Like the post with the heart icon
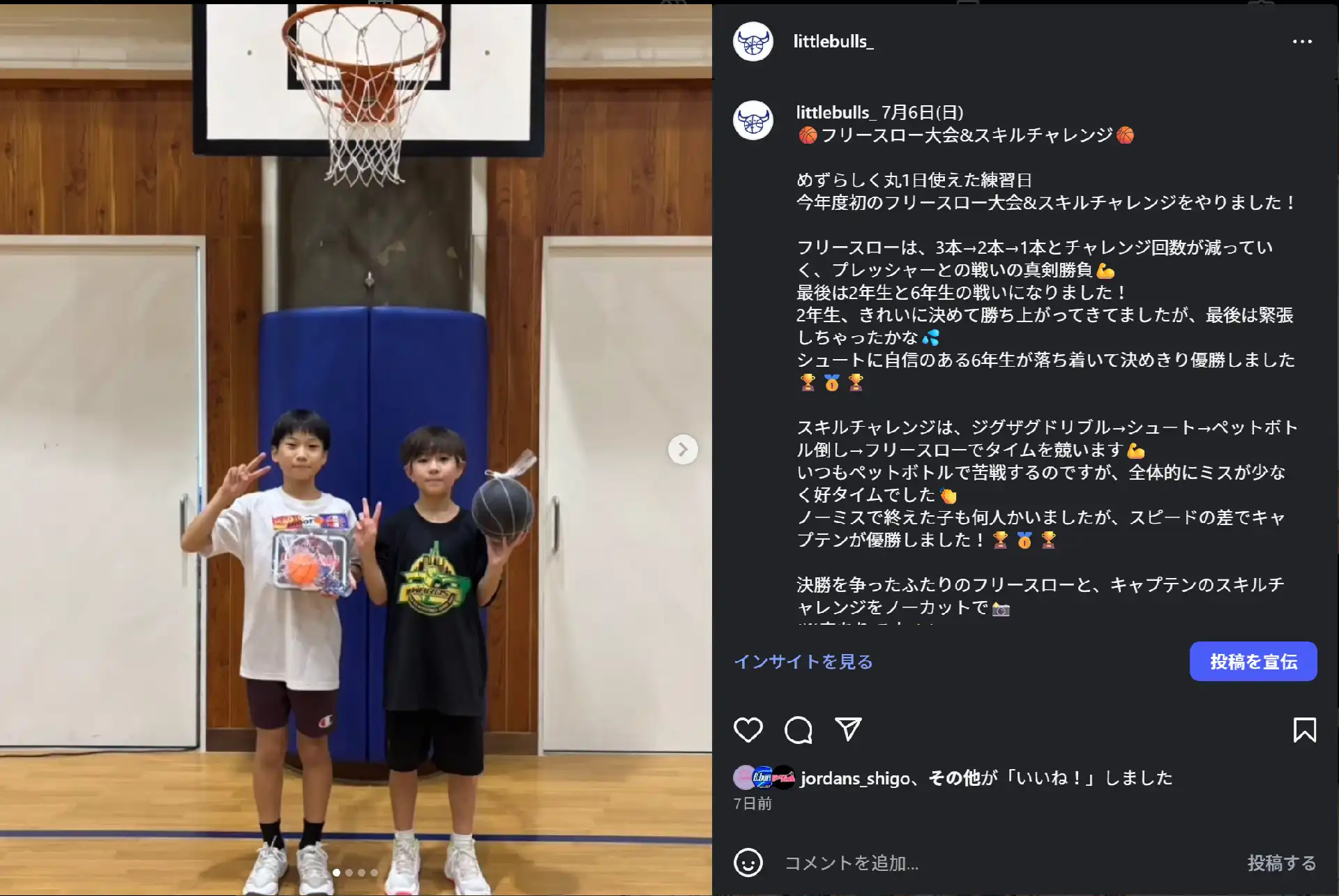This screenshot has height=896, width=1339. [748, 730]
